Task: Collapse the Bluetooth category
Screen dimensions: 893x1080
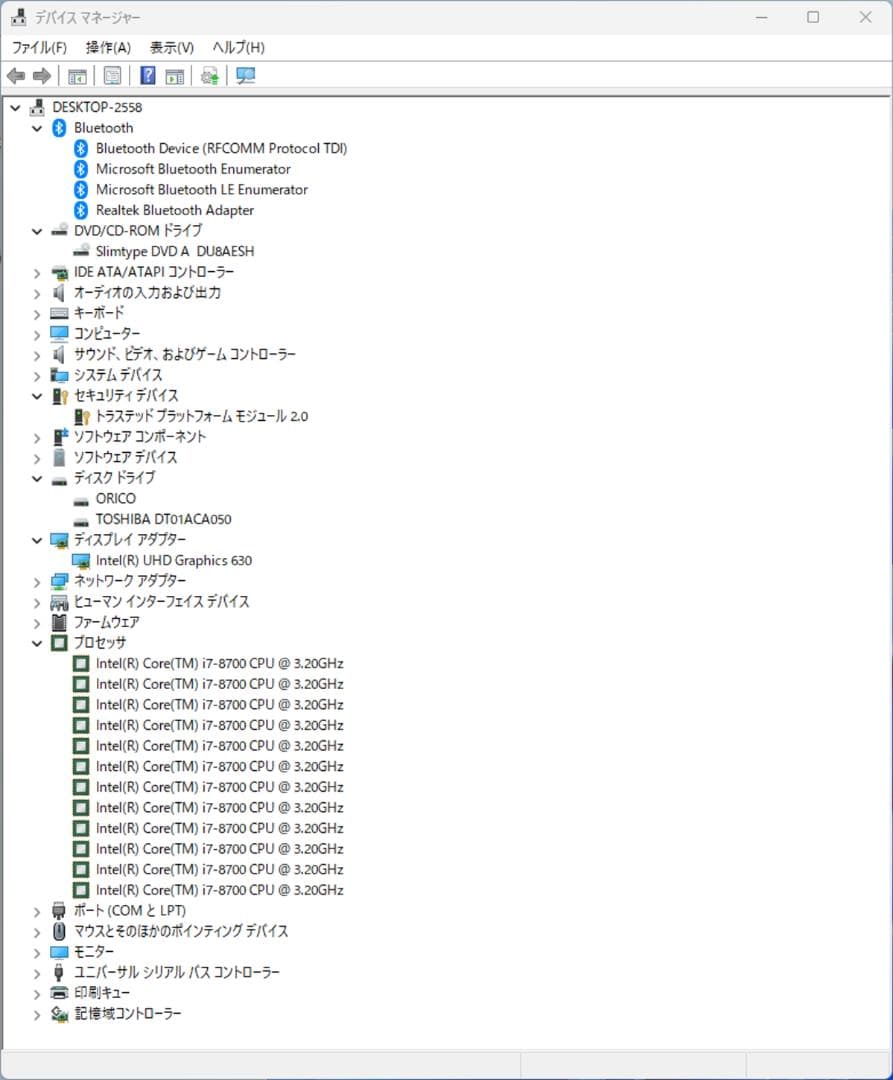Action: [37, 128]
